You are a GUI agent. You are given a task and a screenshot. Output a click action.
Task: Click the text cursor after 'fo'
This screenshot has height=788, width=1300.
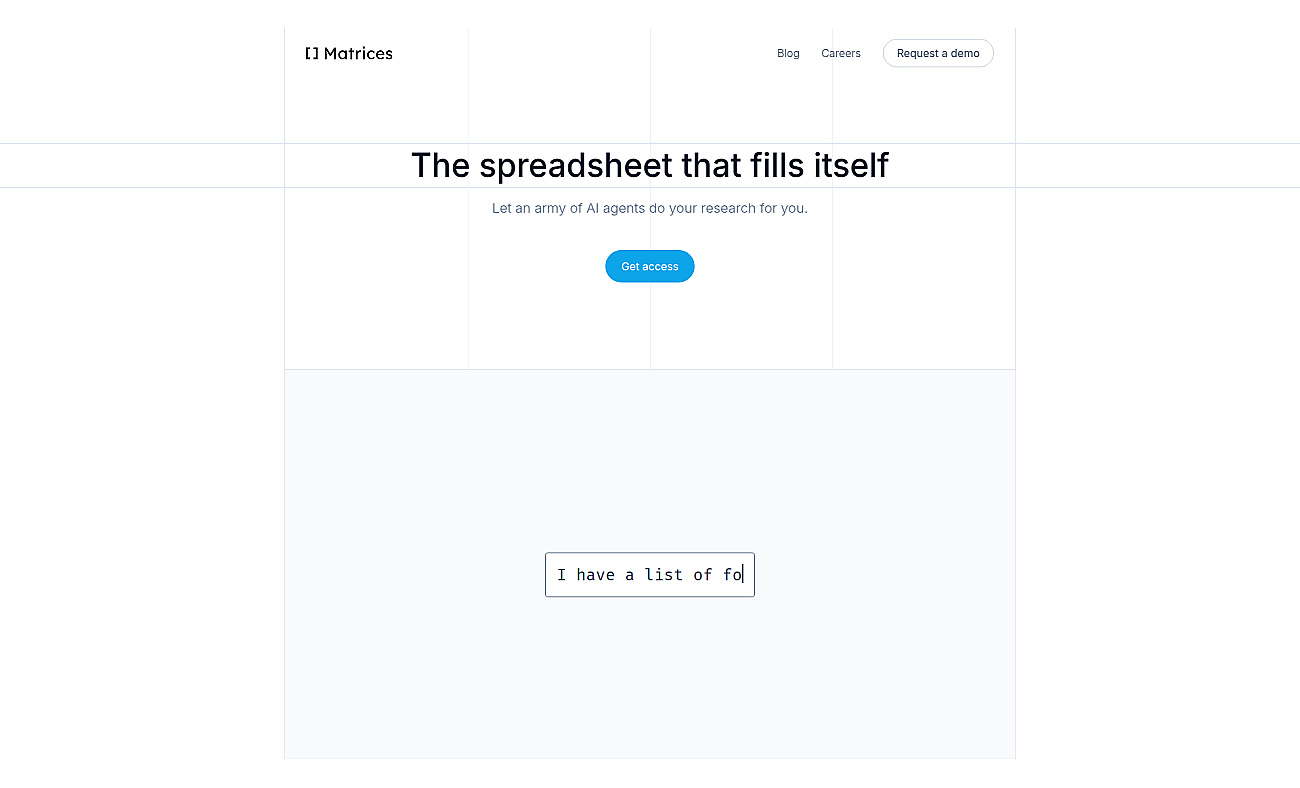pyautogui.click(x=743, y=574)
